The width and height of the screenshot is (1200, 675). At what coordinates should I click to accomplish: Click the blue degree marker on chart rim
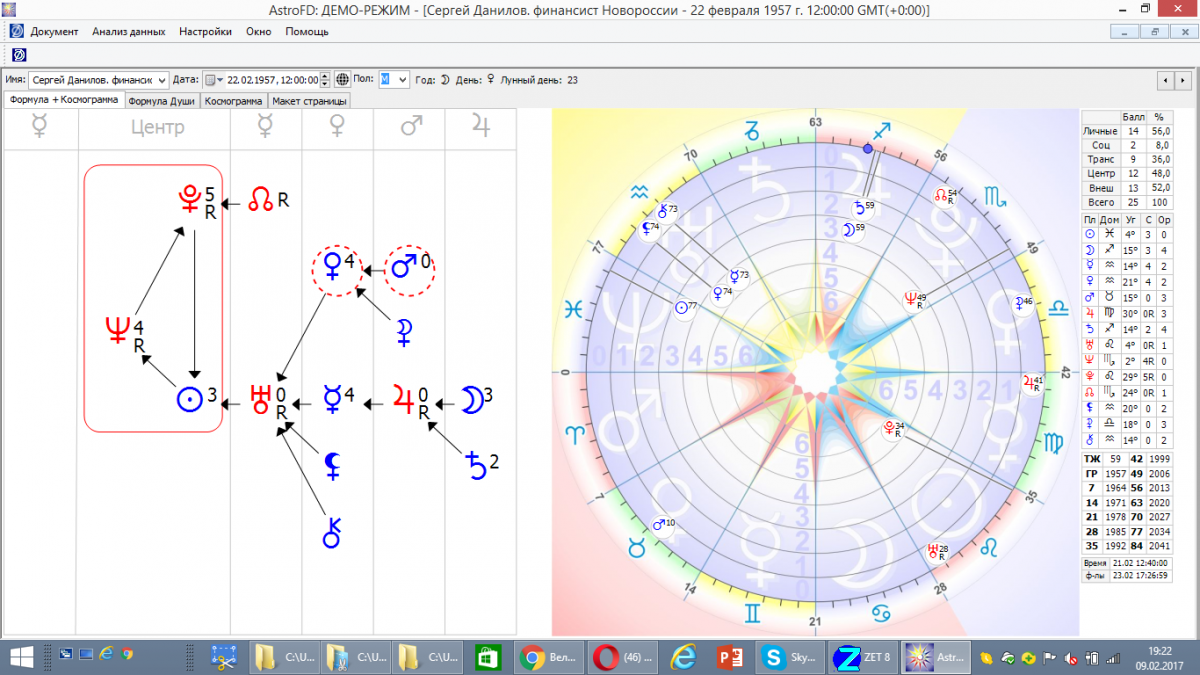[x=868, y=148]
